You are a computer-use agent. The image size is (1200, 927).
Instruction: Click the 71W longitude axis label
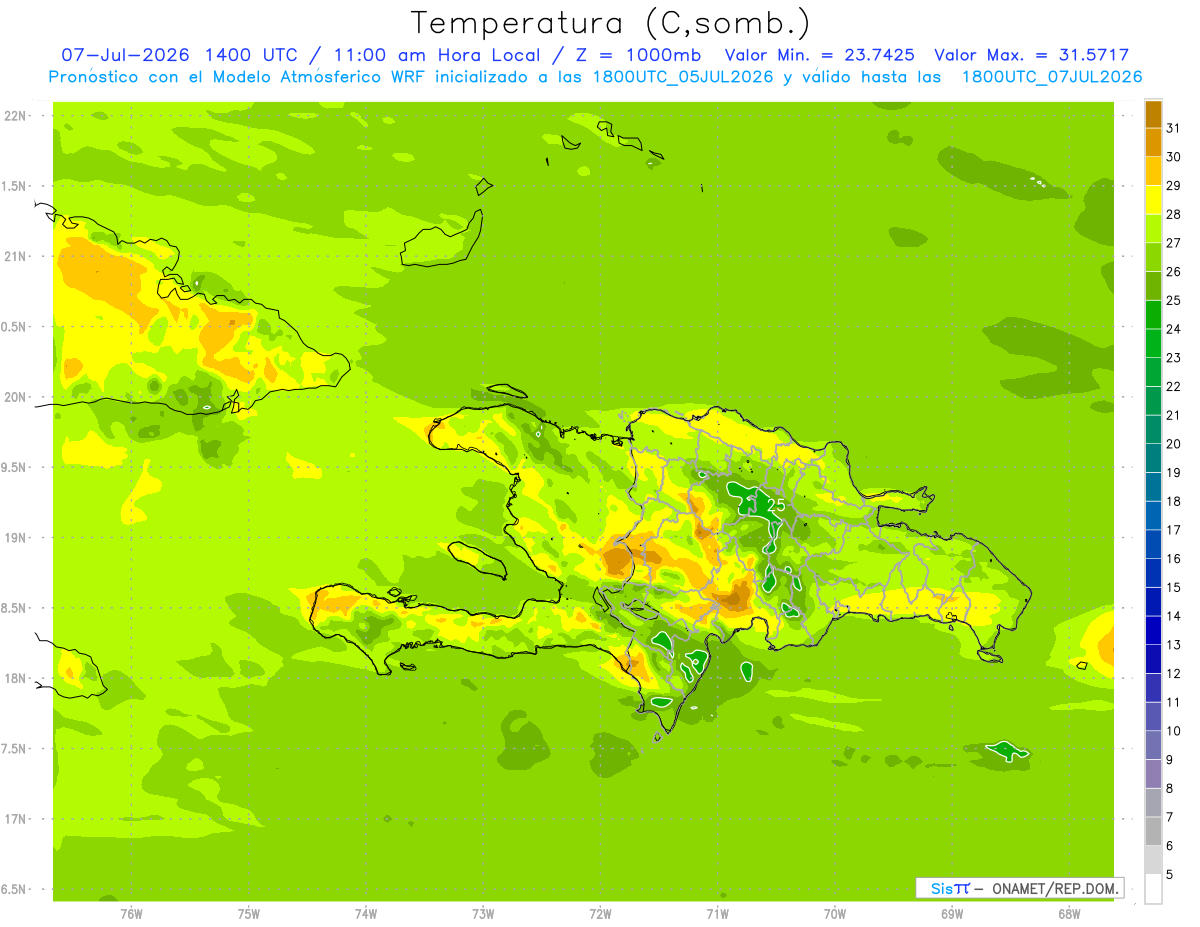[x=717, y=913]
